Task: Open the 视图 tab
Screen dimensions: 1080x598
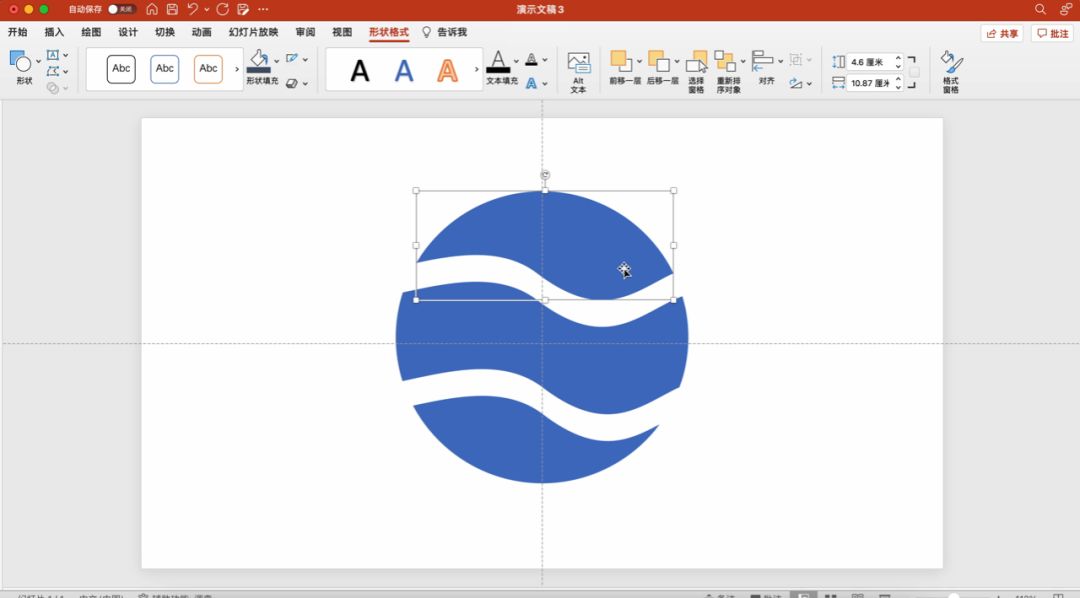Action: tap(342, 32)
